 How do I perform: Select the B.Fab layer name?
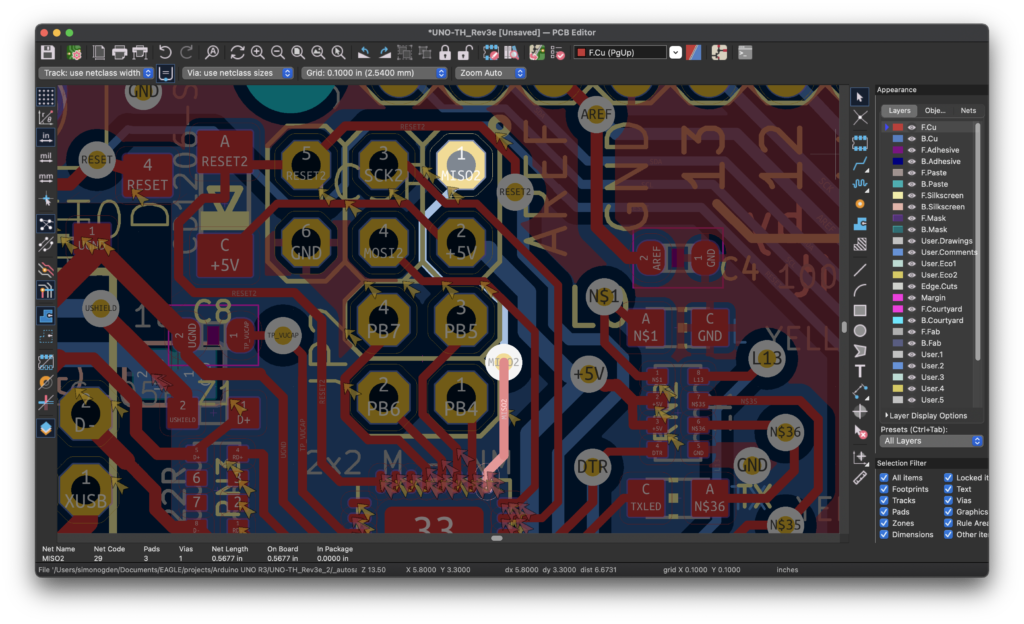pos(931,343)
